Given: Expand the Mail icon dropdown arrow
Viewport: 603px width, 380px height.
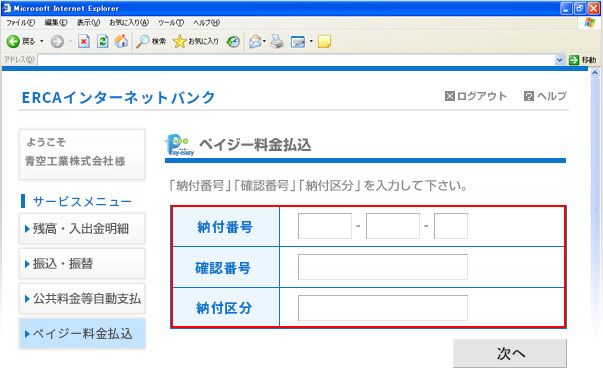Looking at the screenshot, I should click(x=264, y=41).
